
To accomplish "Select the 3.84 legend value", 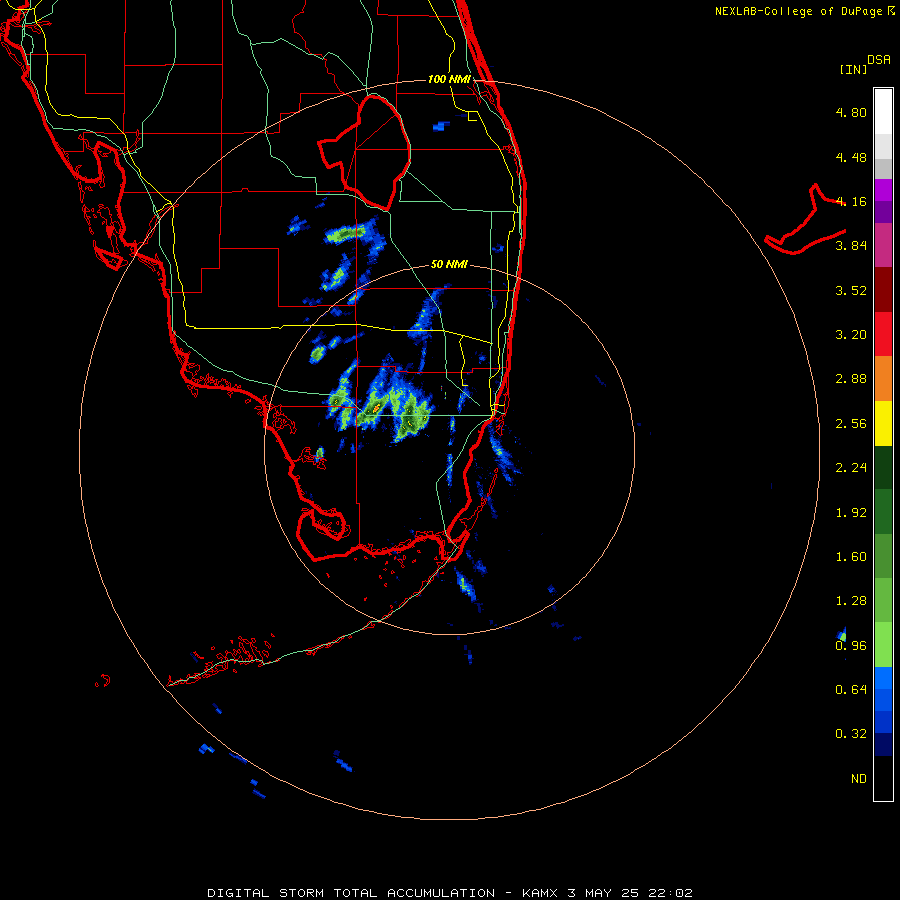I will tap(851, 246).
